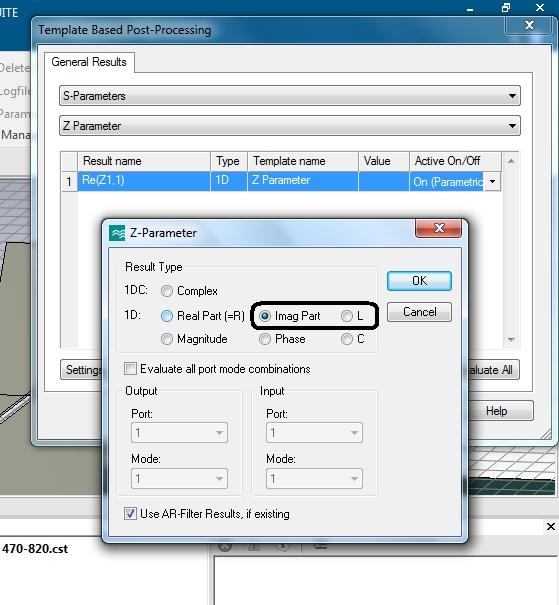Open the Active On/Off dropdown arrow
The image size is (559, 605).
coord(493,181)
